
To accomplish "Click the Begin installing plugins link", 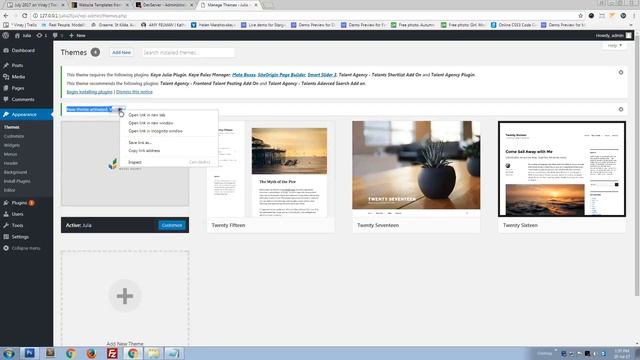I will point(89,92).
